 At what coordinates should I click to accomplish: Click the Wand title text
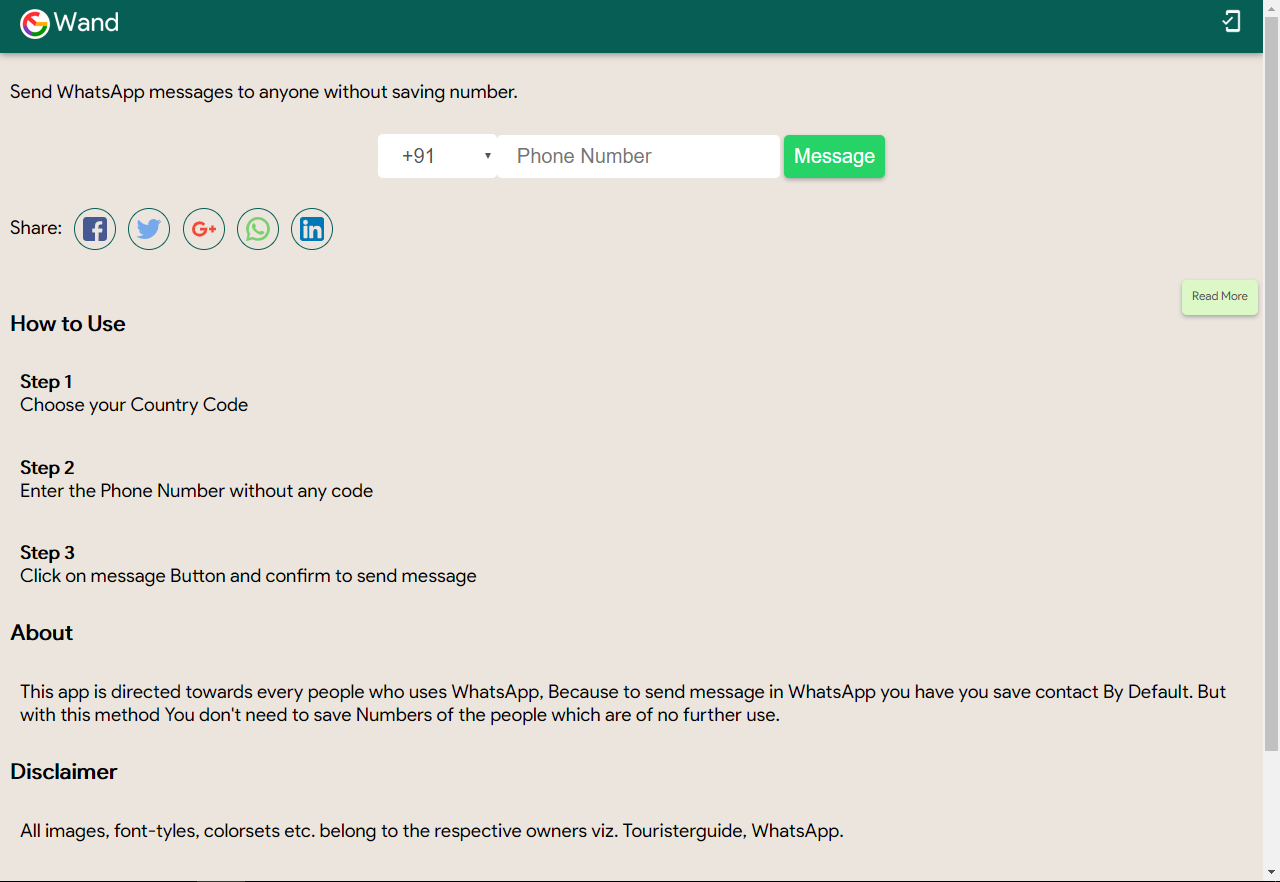coord(87,22)
